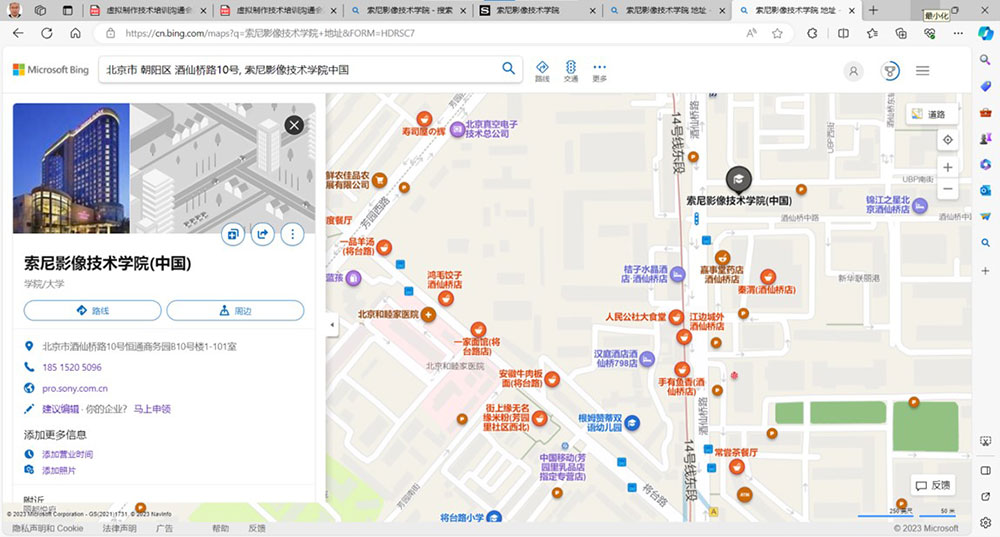
Task: Open the Microsoft Rewards medal icon
Action: pos(890,71)
